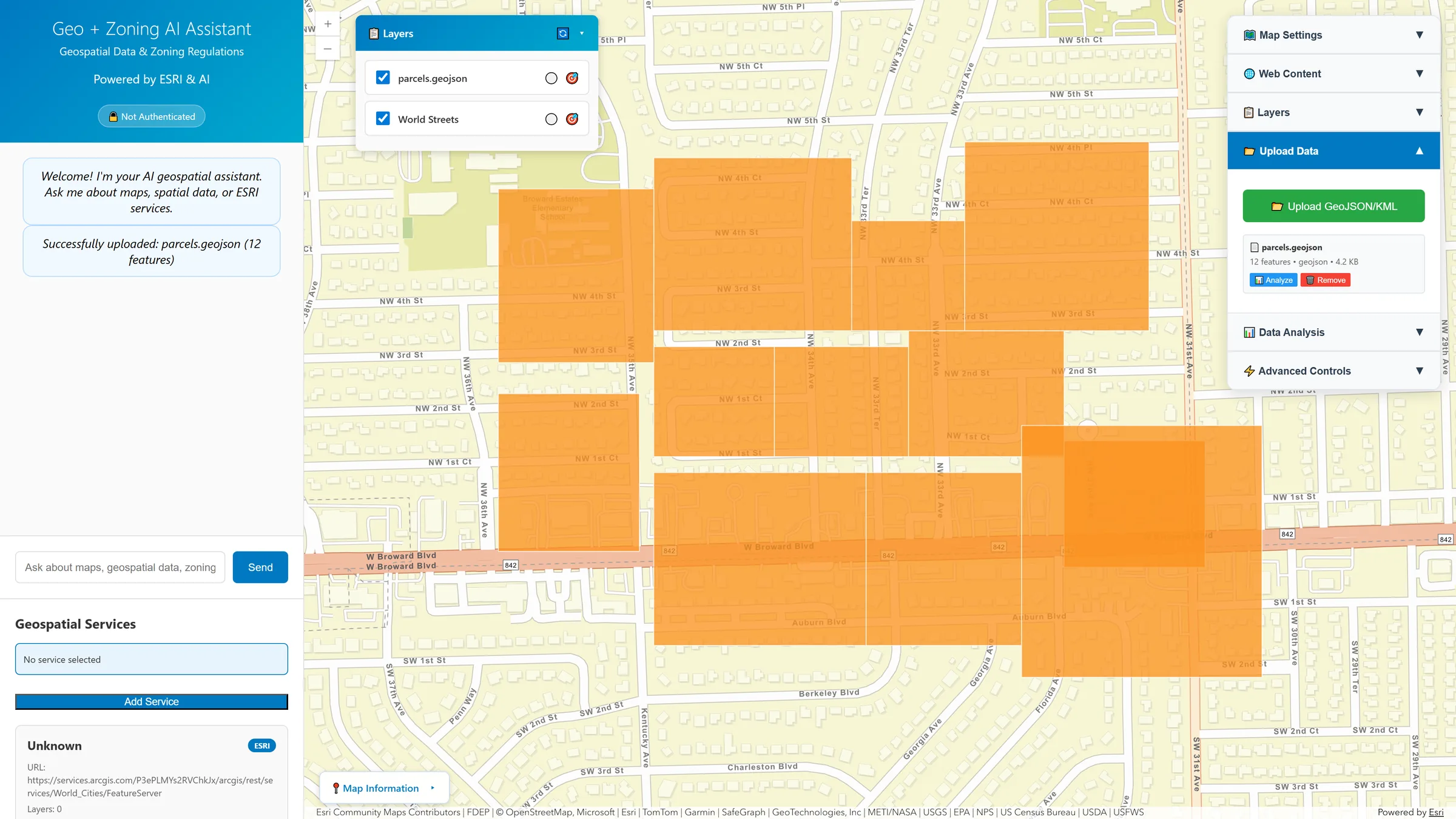
Task: Expand the Web Content section arrow
Action: coord(1420,74)
